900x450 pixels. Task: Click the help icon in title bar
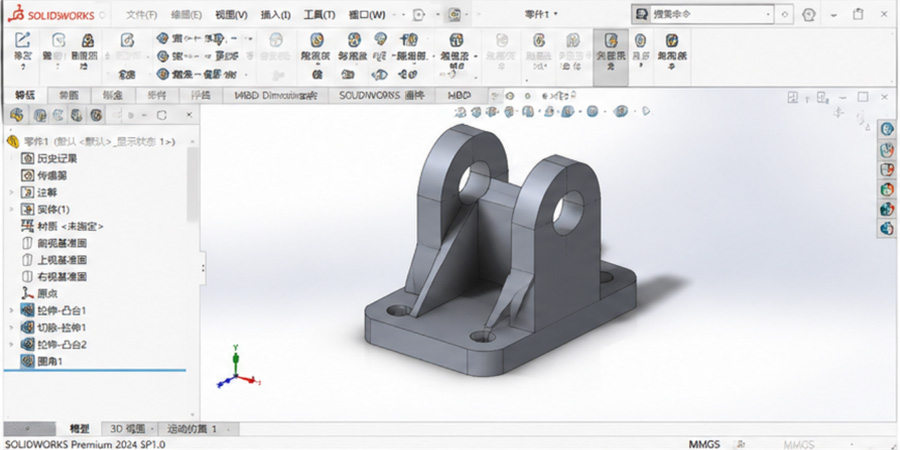[x=809, y=15]
